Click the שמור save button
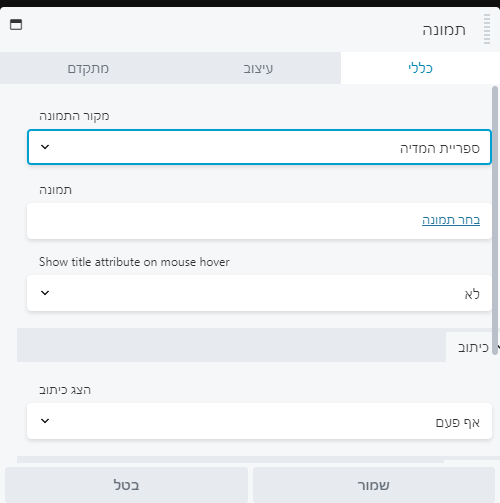The width and height of the screenshot is (500, 503). (374, 485)
